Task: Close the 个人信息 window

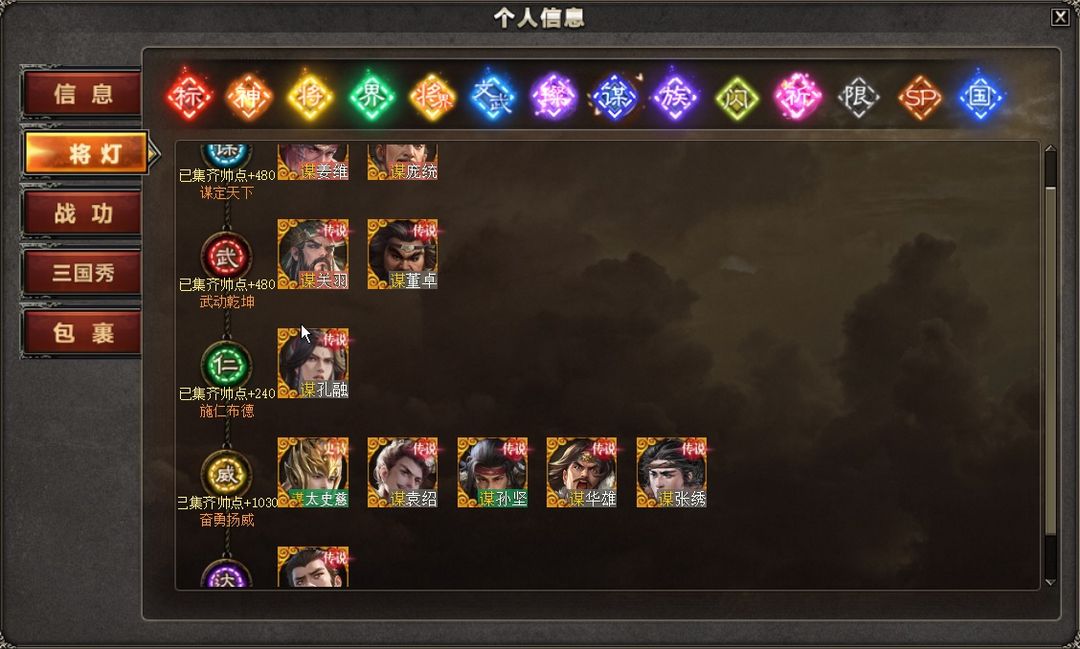Action: click(x=1060, y=17)
